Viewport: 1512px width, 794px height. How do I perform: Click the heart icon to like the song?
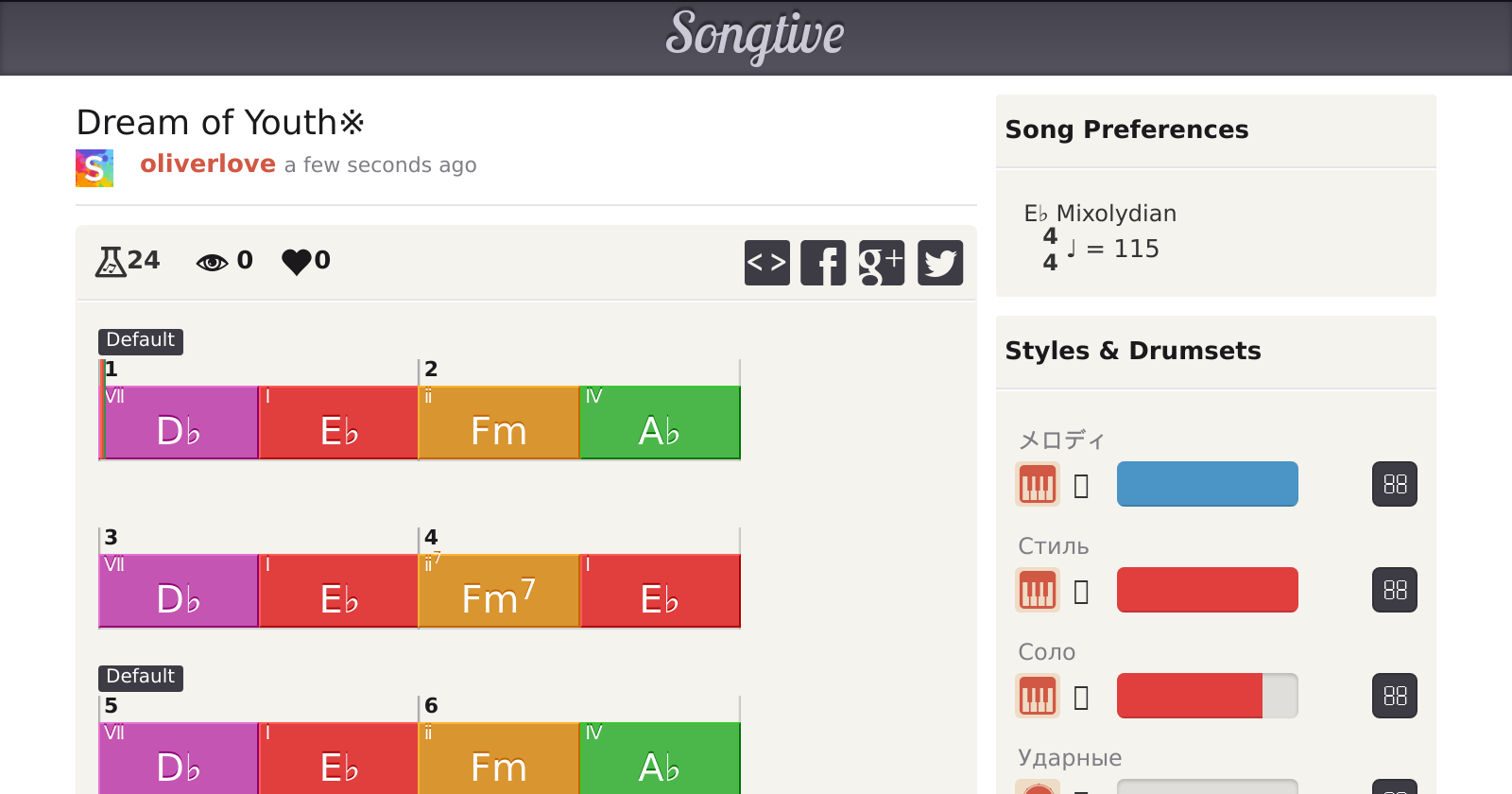coord(297,261)
